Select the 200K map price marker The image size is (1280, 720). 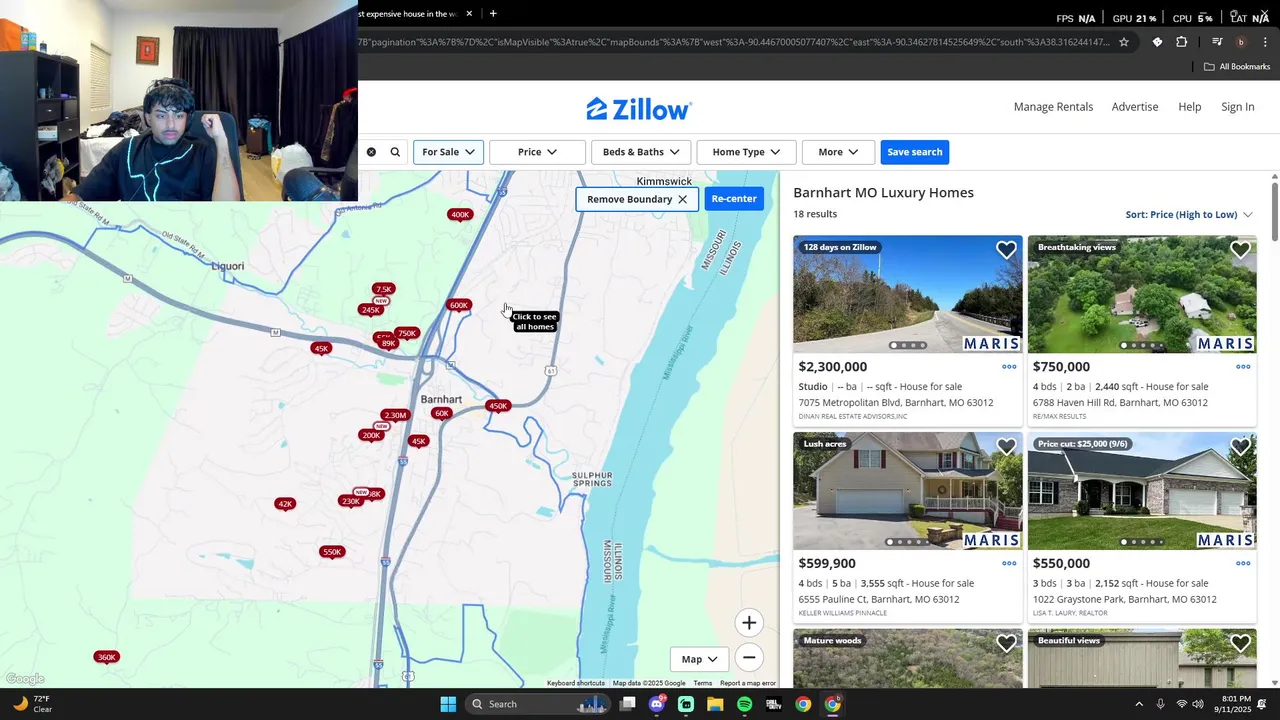coord(371,435)
